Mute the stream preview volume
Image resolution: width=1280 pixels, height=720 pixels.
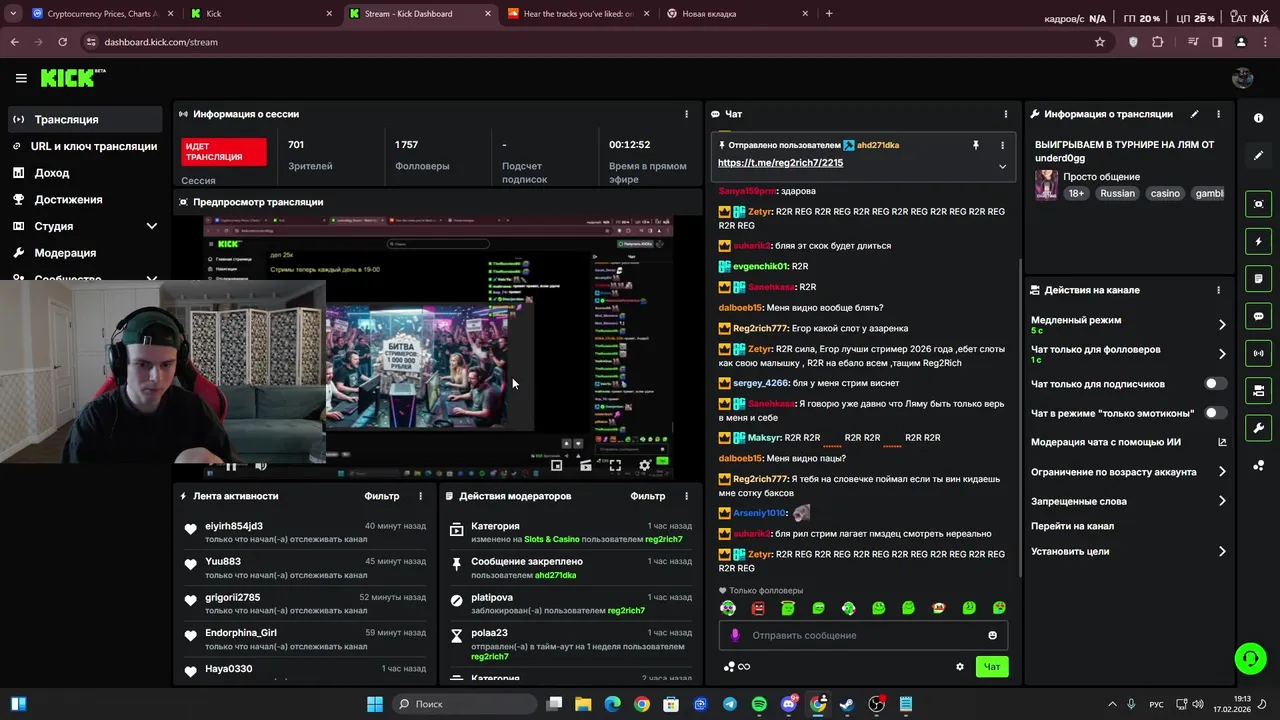(261, 466)
